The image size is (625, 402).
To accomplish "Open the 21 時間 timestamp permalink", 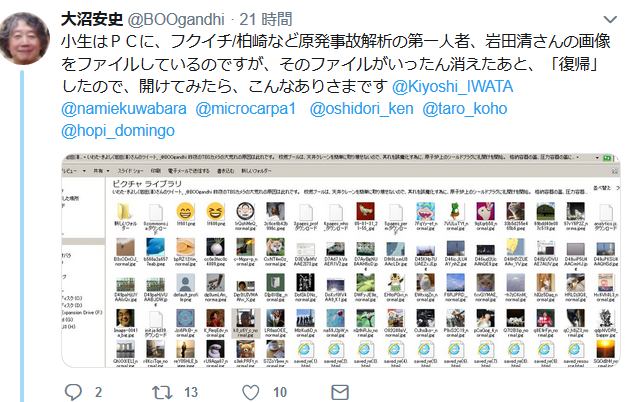I will pyautogui.click(x=266, y=19).
